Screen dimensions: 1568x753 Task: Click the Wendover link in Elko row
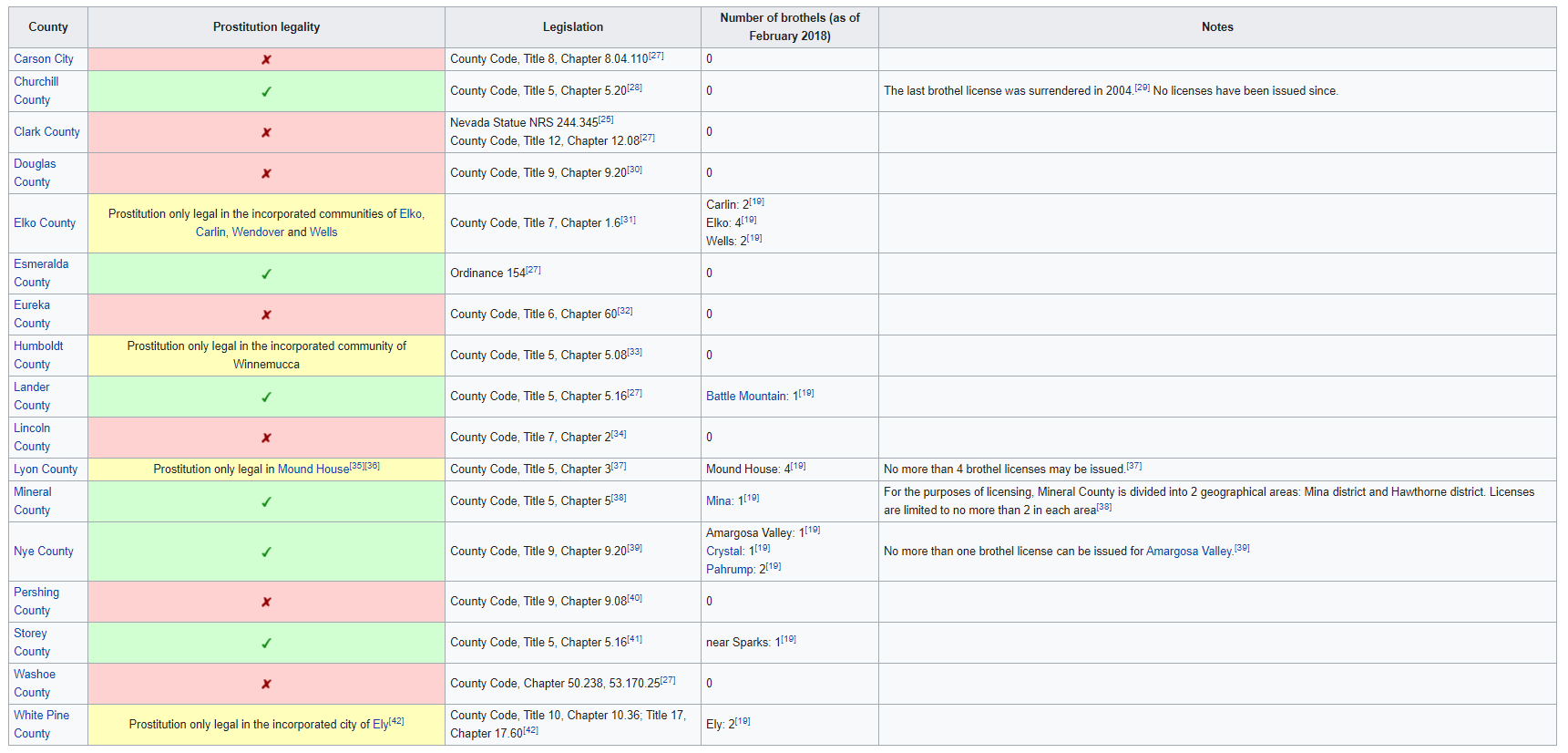click(x=258, y=232)
